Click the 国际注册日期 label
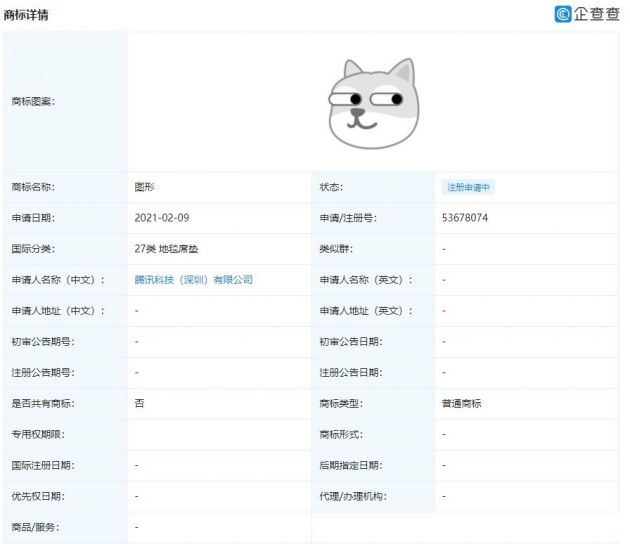Screen dimensions: 630x544 pyautogui.click(x=43, y=465)
